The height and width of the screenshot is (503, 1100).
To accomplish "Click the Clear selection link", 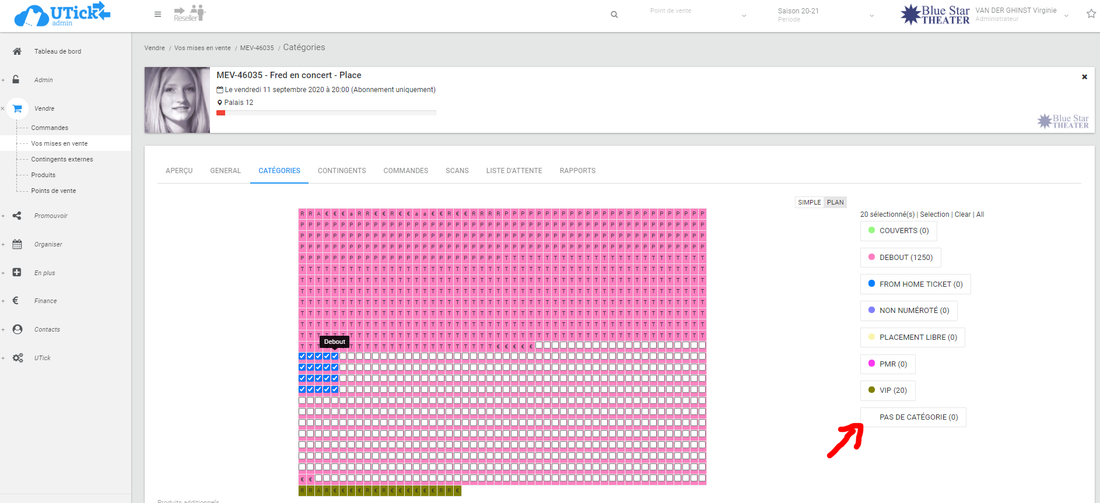I will tap(962, 214).
